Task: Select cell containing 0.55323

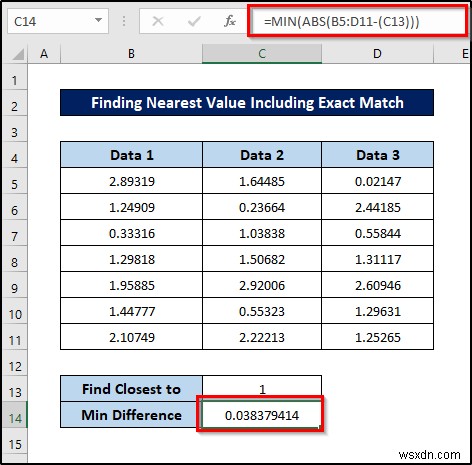Action: point(262,311)
